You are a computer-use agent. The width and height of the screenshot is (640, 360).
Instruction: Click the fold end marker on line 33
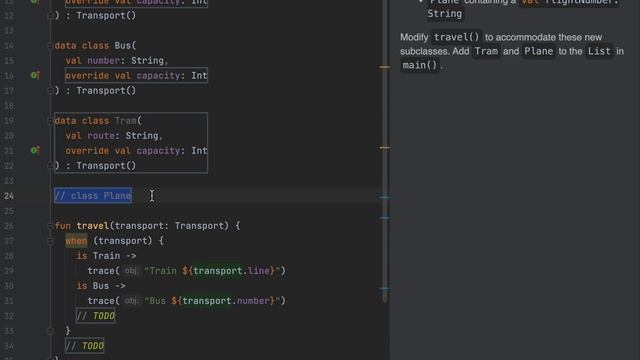pyautogui.click(x=50, y=331)
